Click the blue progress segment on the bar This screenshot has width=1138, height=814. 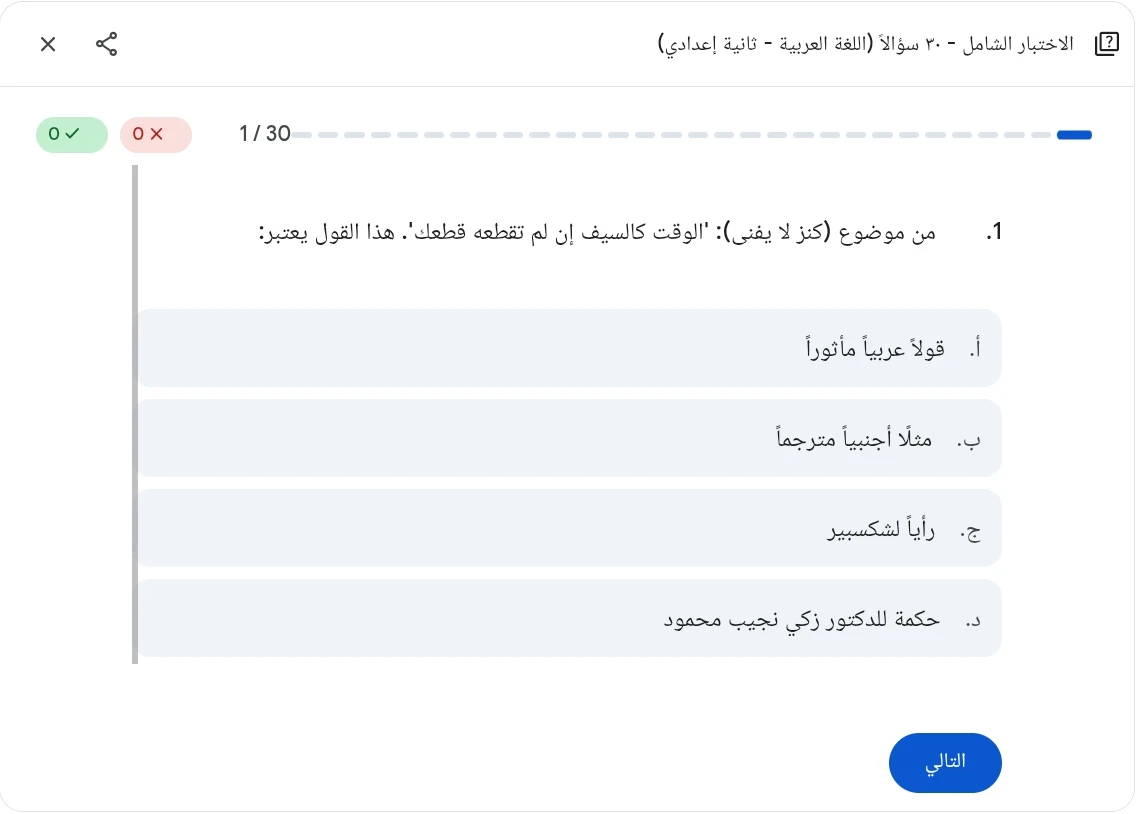tap(1075, 134)
